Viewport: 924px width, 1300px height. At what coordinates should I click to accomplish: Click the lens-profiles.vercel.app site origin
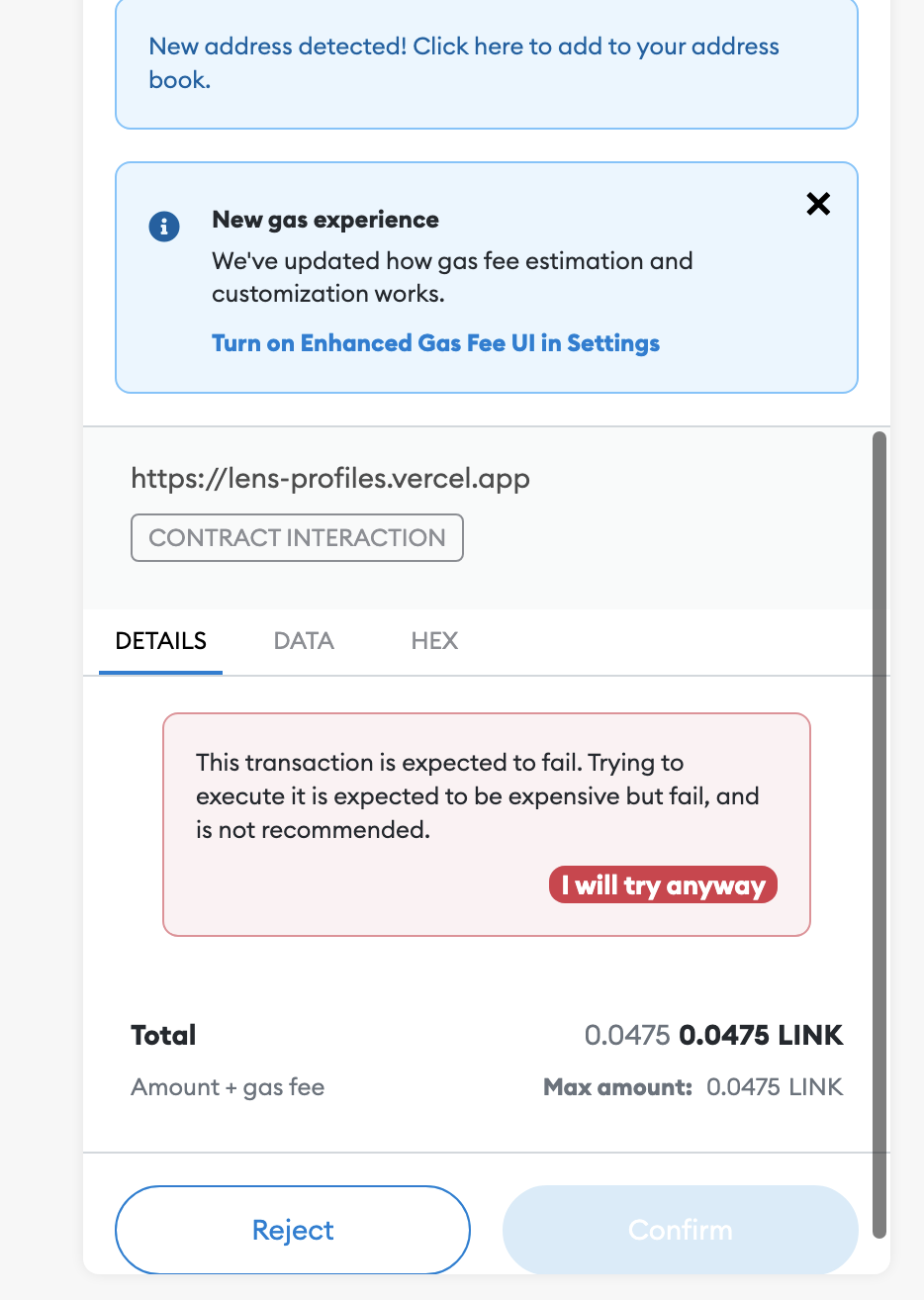click(x=330, y=478)
